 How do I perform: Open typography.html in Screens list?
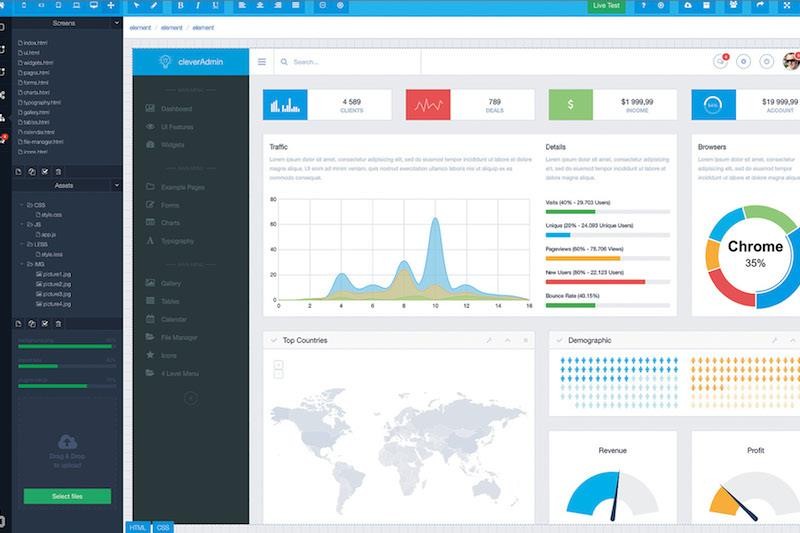40,103
